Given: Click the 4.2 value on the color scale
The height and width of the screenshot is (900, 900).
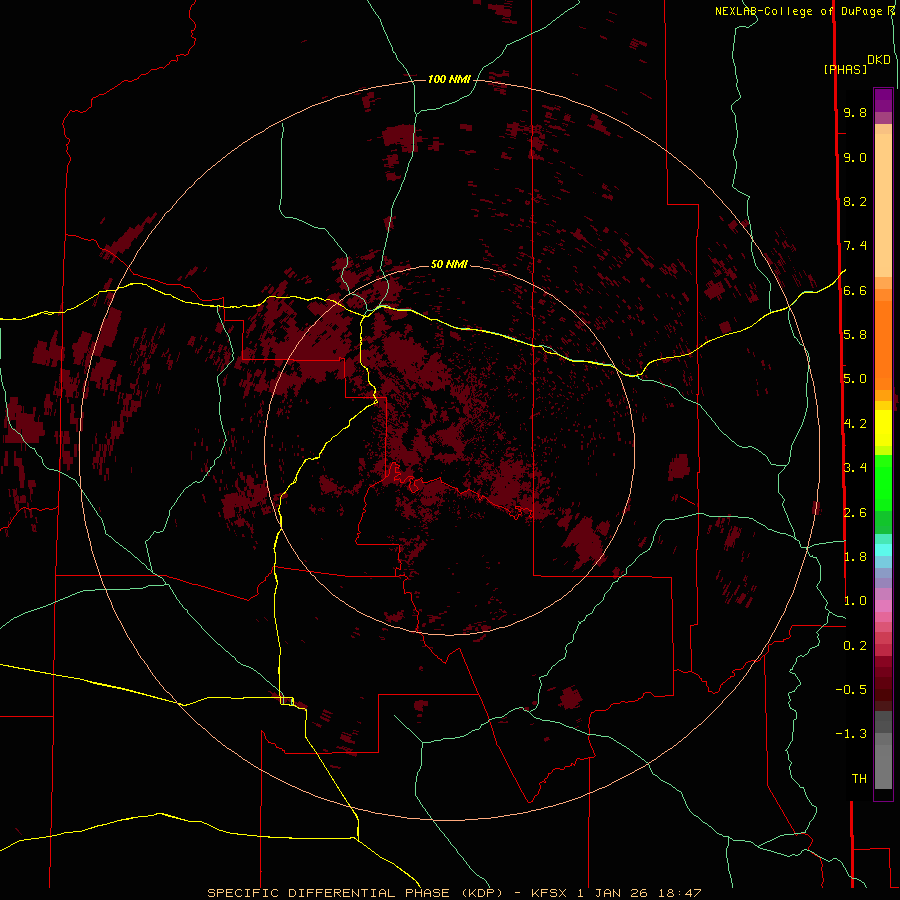Looking at the screenshot, I should tap(855, 424).
